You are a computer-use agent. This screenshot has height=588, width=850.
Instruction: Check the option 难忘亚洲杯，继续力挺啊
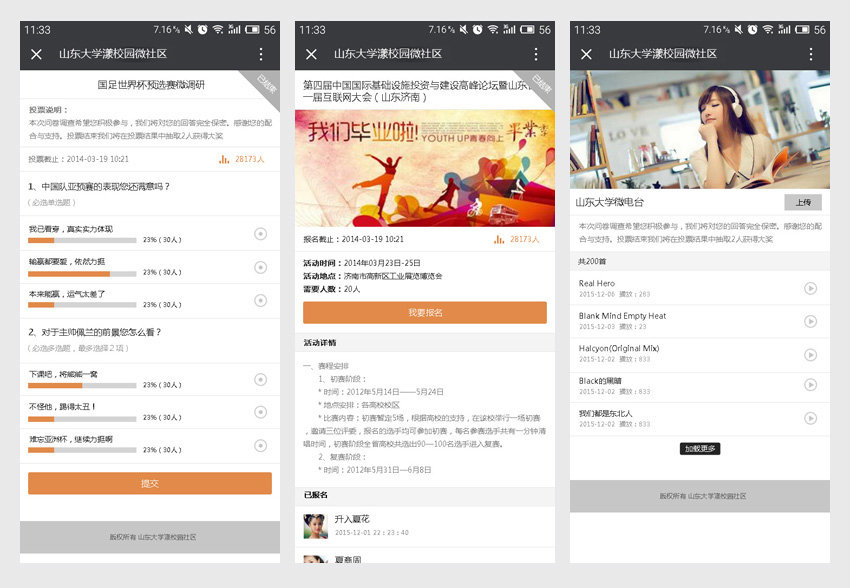pyautogui.click(x=260, y=444)
